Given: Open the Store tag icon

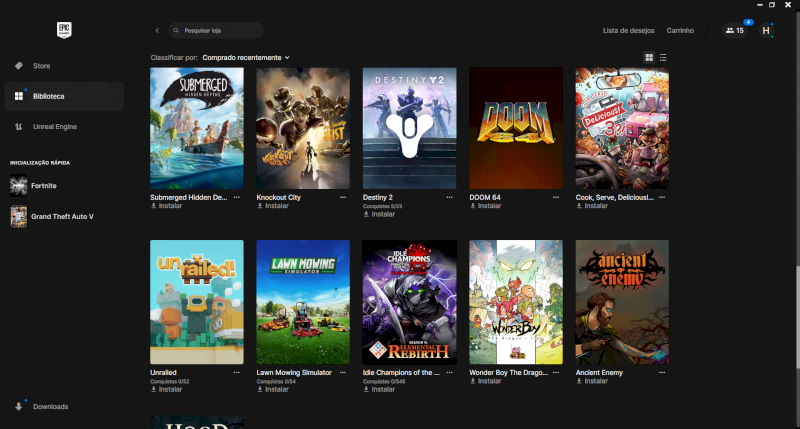Looking at the screenshot, I should click(19, 66).
